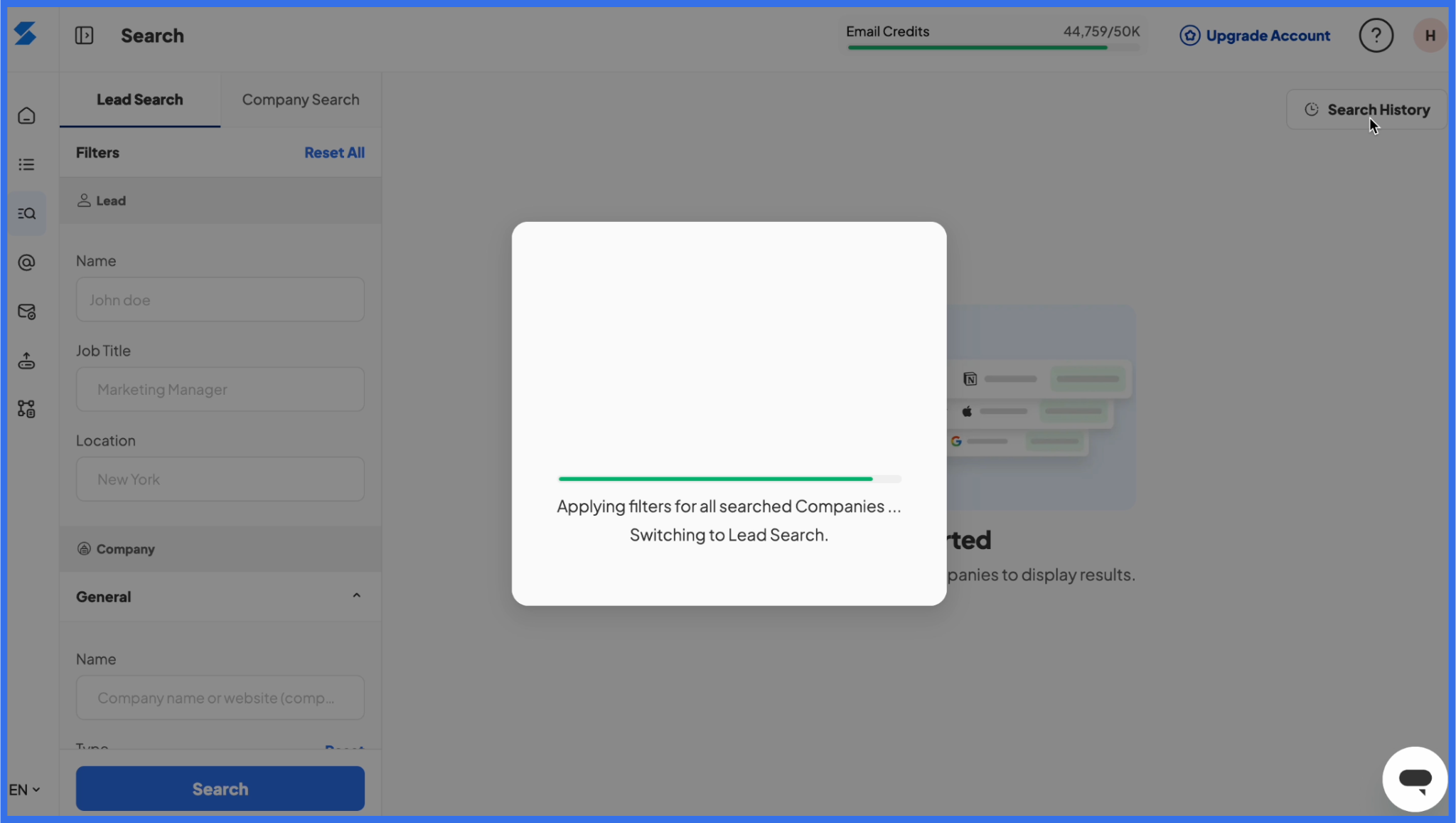
Task: Click the Filters heading
Action: [97, 152]
